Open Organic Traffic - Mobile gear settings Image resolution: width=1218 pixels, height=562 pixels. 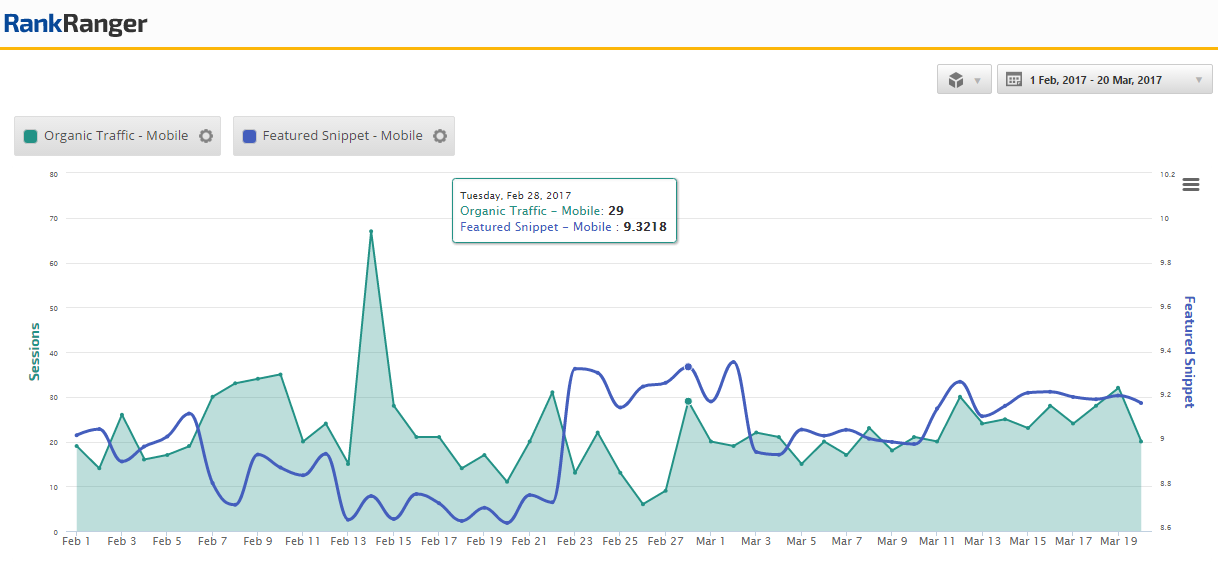[206, 136]
